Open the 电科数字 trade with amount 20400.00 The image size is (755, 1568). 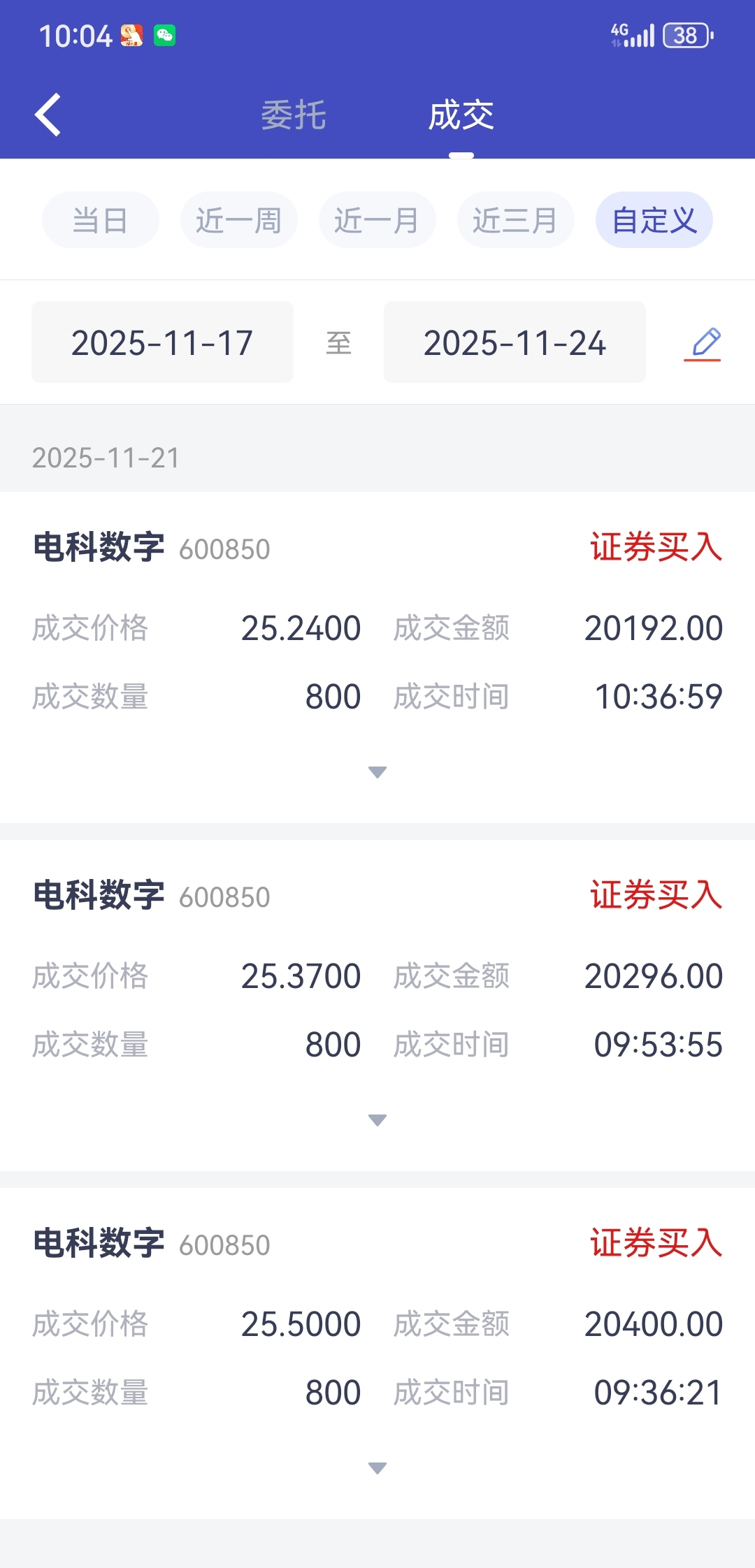tap(377, 1353)
